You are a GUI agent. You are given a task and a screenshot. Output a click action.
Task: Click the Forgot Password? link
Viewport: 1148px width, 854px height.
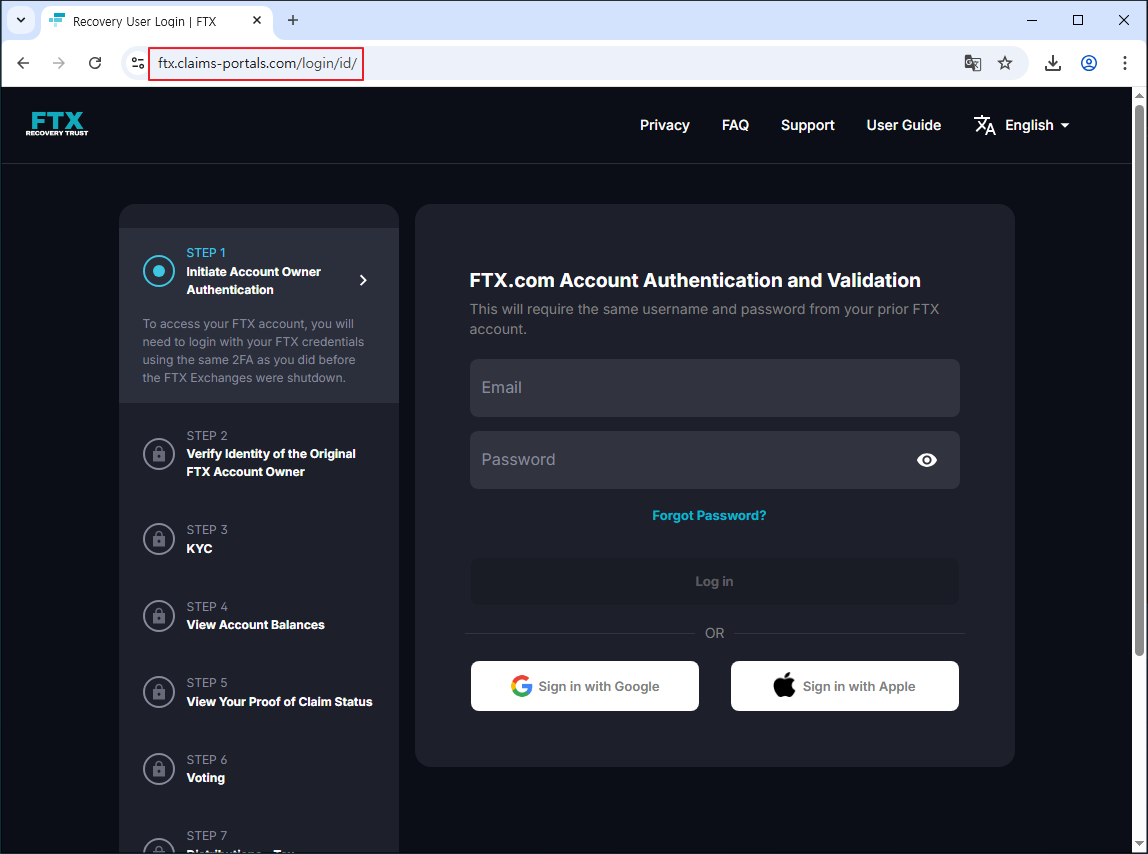click(709, 516)
